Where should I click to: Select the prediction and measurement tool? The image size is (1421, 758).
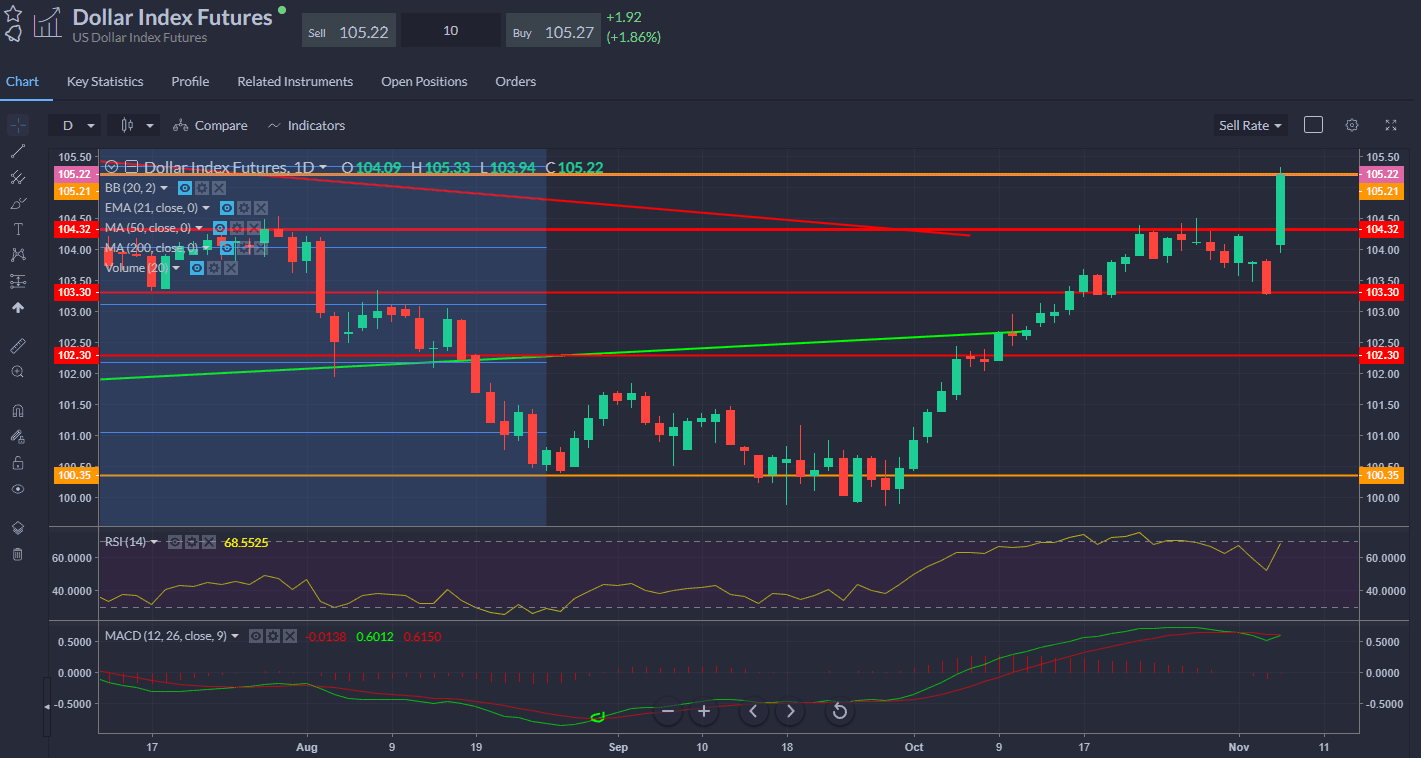tap(18, 281)
